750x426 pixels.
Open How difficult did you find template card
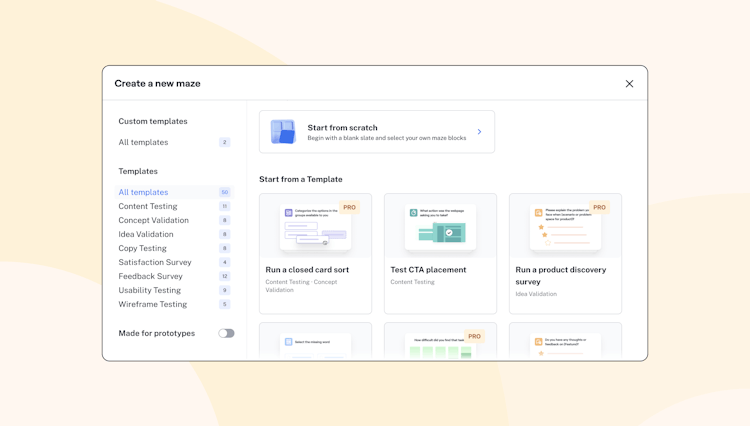pyautogui.click(x=440, y=341)
